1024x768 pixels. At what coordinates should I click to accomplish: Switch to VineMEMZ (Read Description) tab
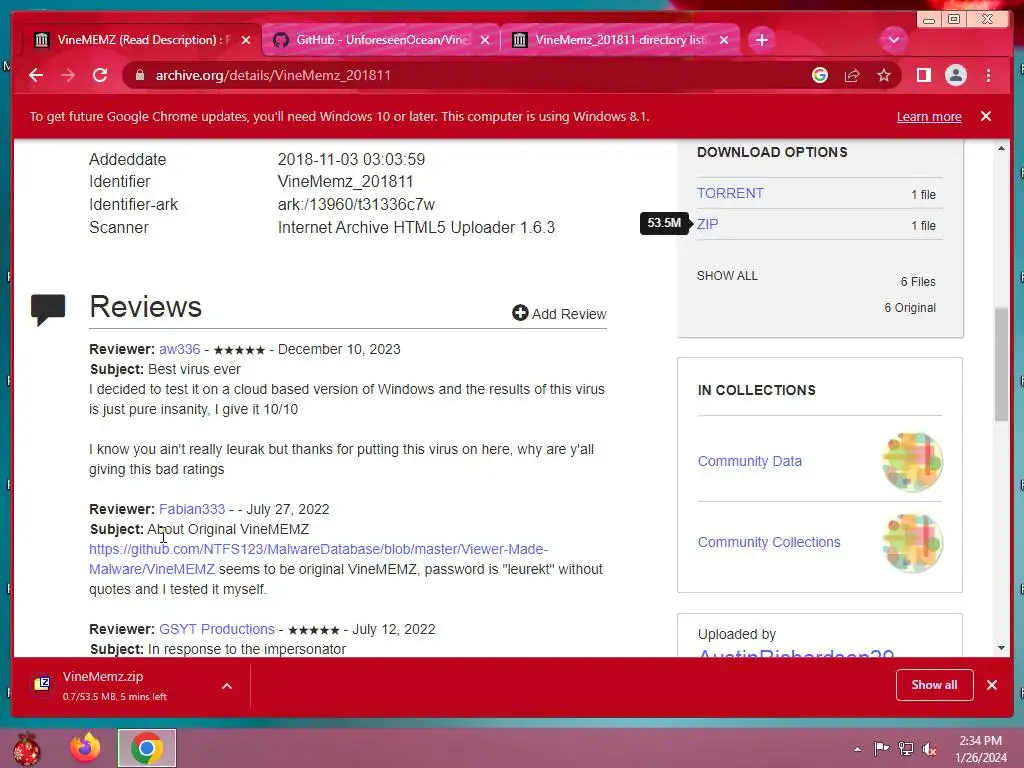tap(142, 40)
